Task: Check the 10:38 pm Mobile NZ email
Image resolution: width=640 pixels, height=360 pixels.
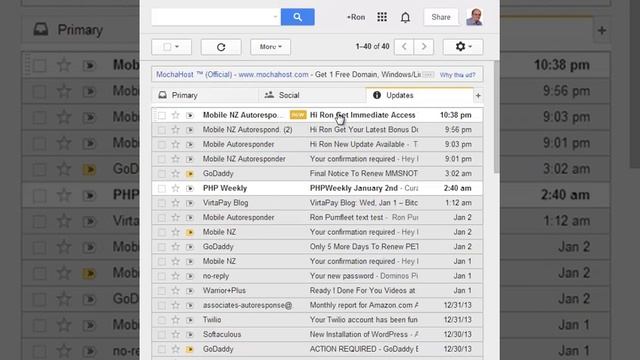Action: pos(162,116)
